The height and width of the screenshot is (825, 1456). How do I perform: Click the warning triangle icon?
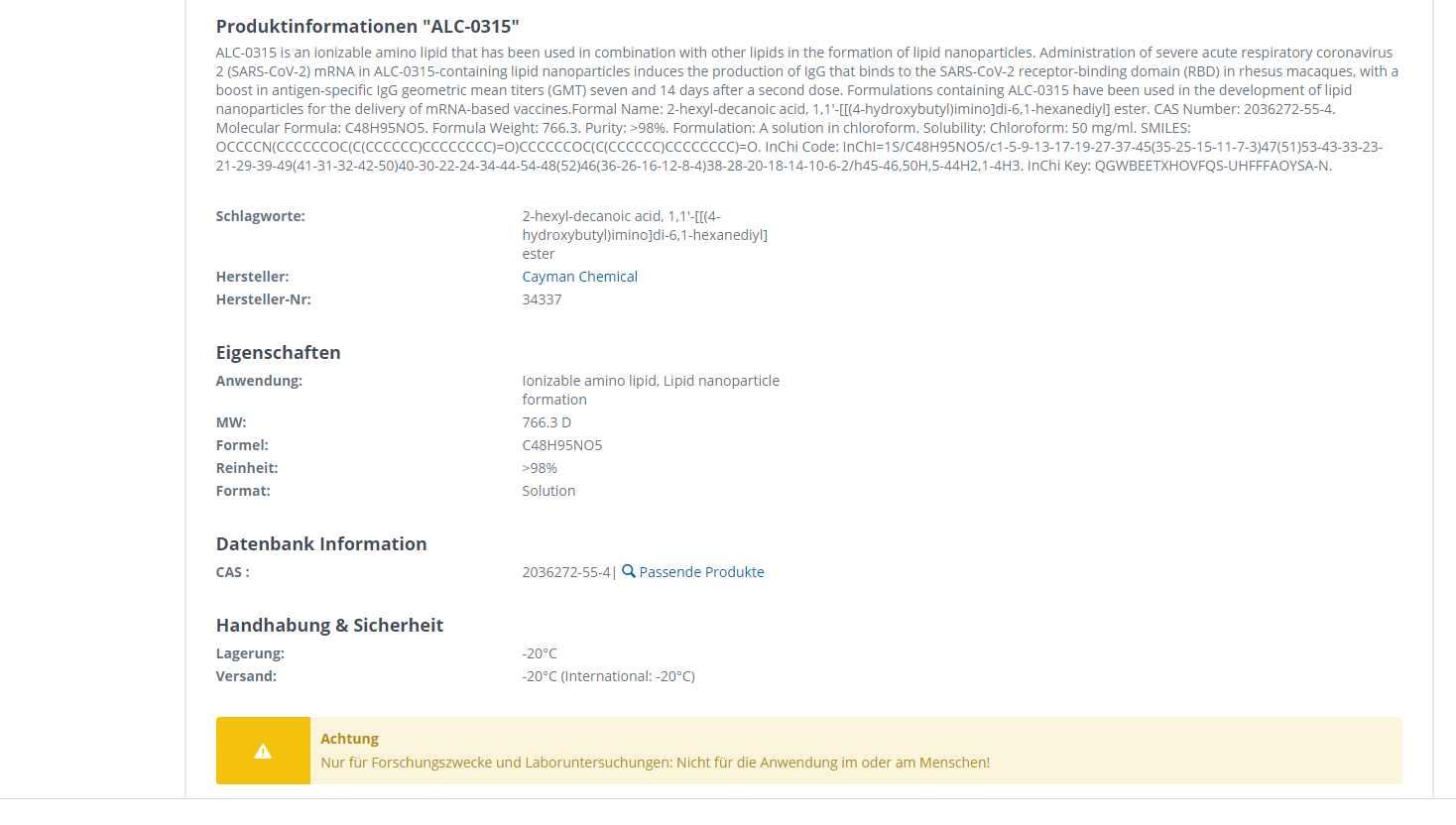pos(263,752)
